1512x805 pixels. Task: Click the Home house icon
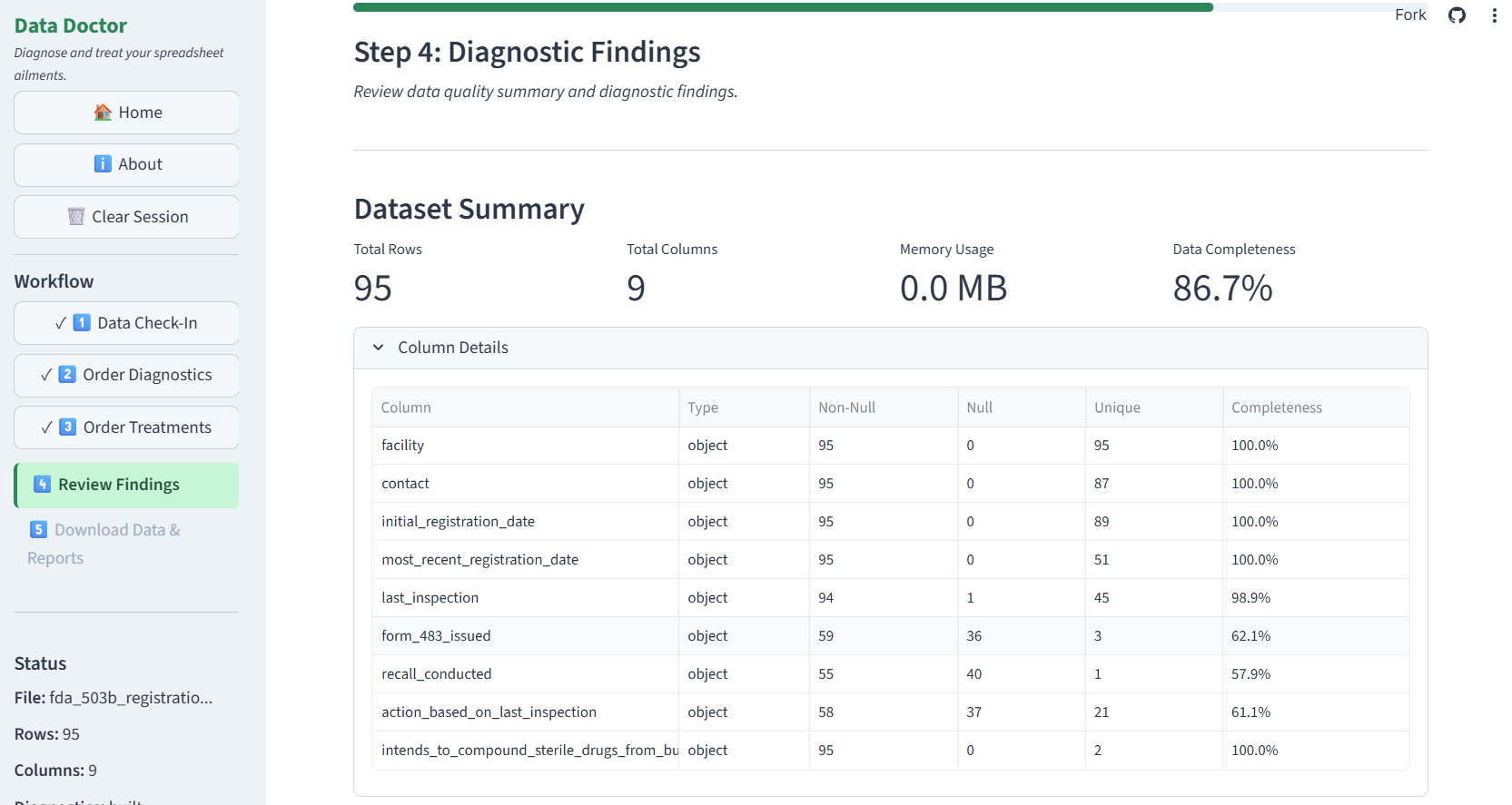[x=103, y=113]
